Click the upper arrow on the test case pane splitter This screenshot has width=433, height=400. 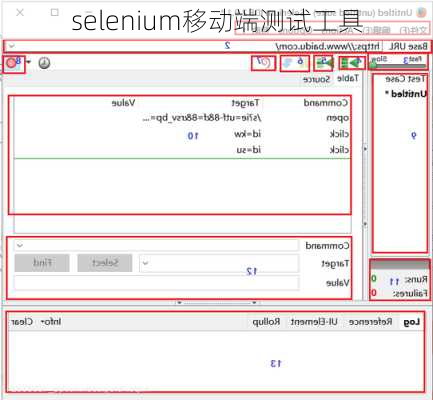[365, 148]
